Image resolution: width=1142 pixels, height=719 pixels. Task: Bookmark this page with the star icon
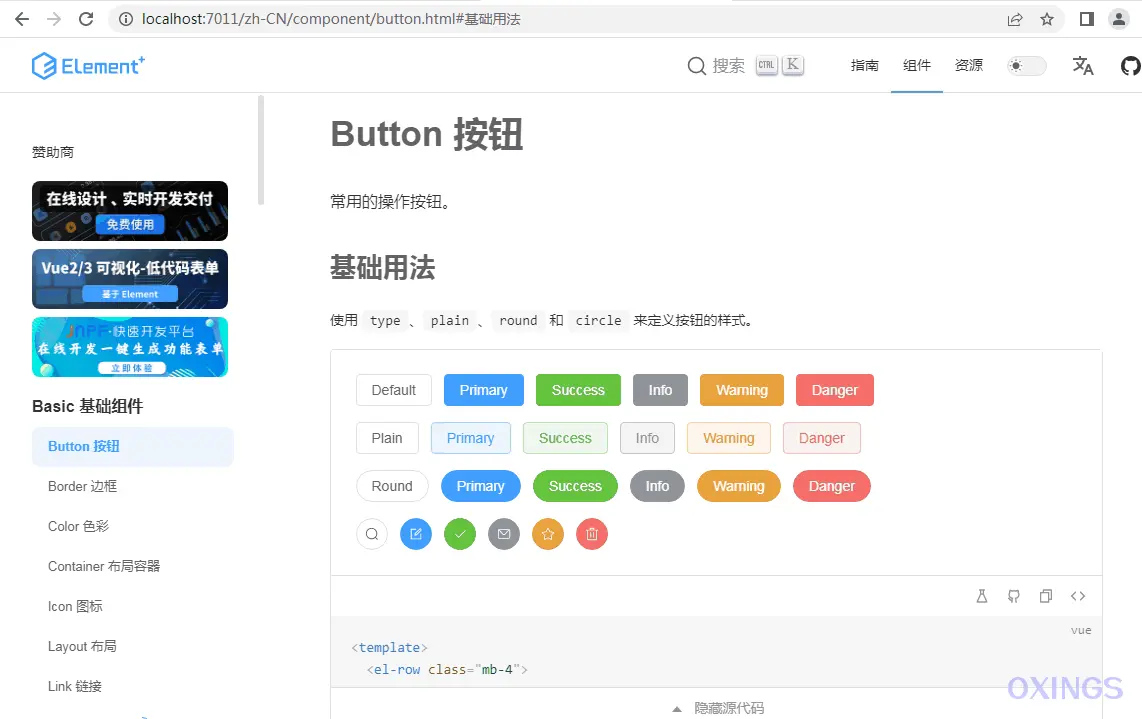coord(1047,19)
